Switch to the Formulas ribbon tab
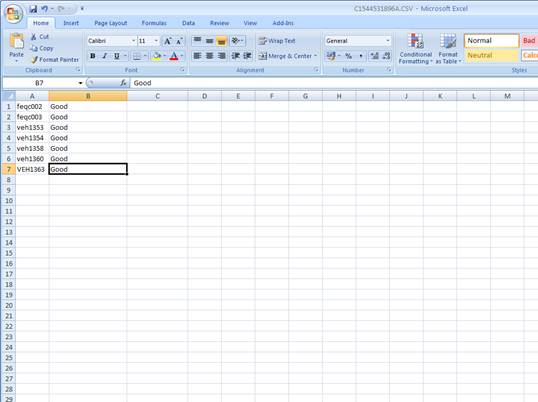Viewport: 538px width, 402px height. coord(154,23)
